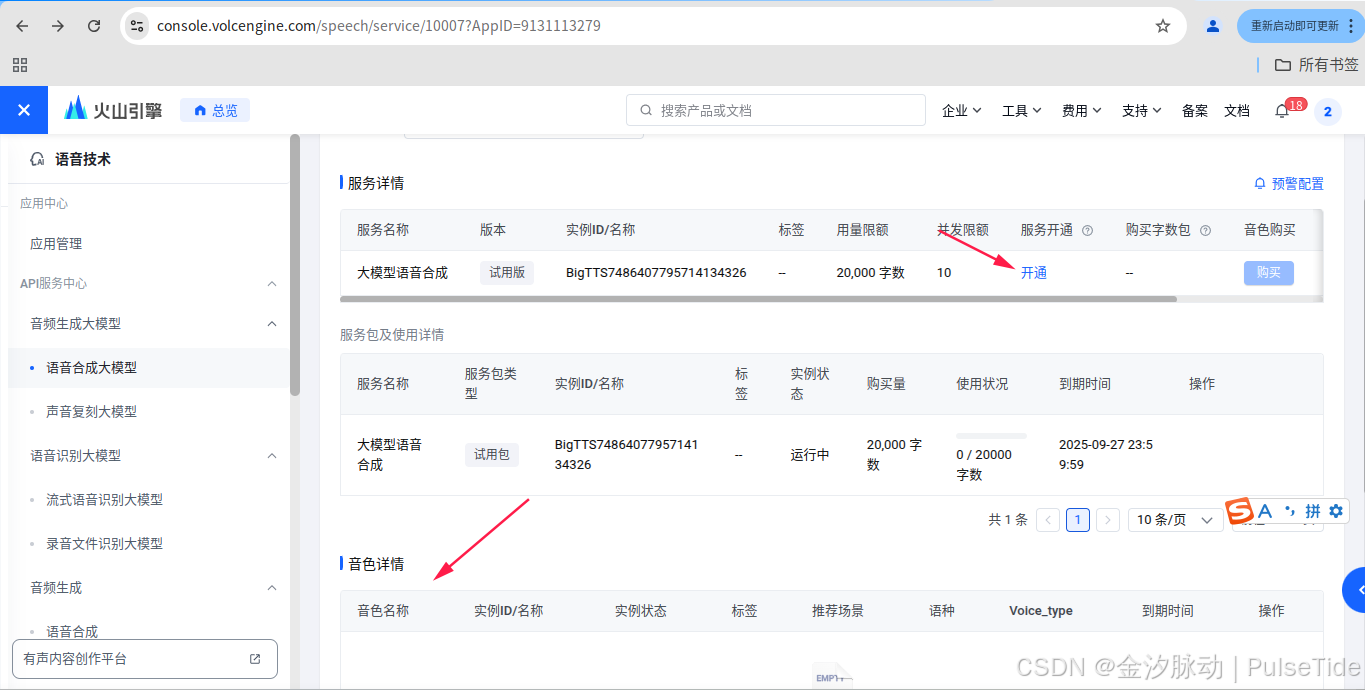1365x690 pixels.
Task: Select page 1 in pagination
Action: point(1078,520)
